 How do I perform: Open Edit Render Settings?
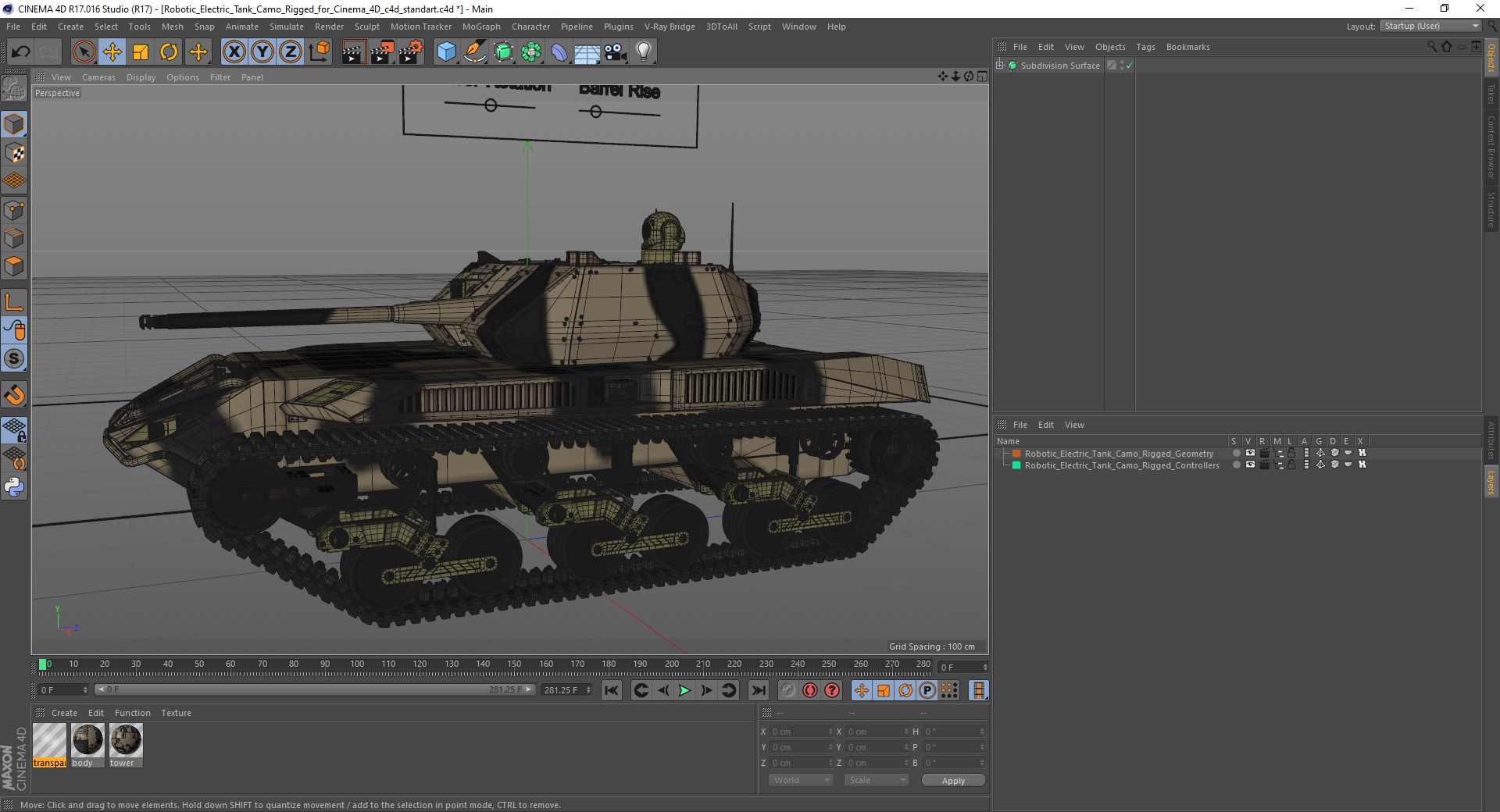(411, 52)
